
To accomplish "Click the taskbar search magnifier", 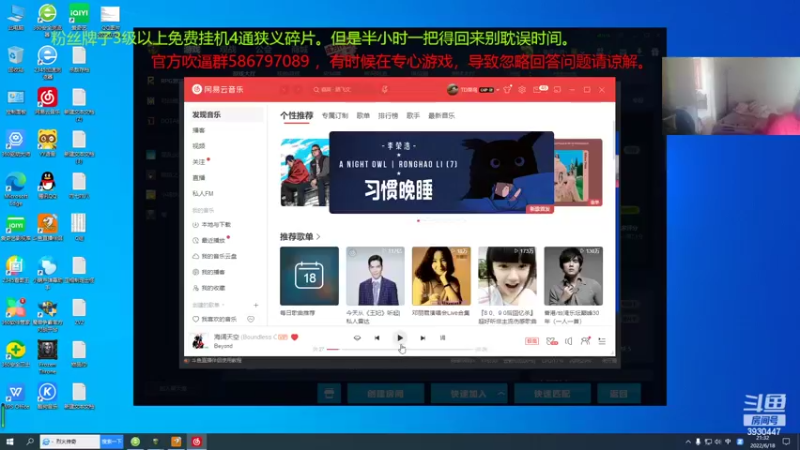I will (30, 441).
